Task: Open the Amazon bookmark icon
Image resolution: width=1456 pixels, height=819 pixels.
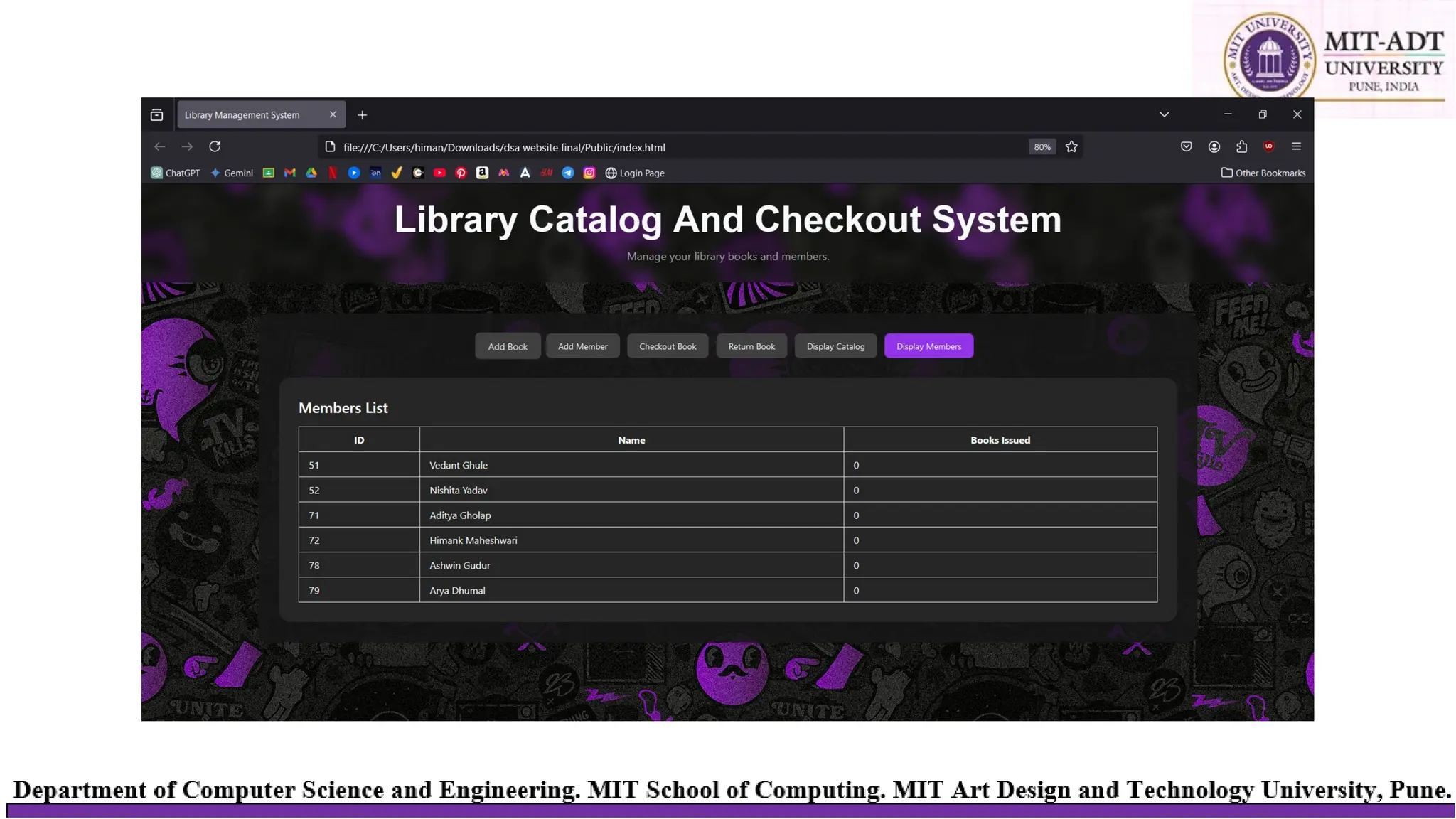Action: click(482, 173)
